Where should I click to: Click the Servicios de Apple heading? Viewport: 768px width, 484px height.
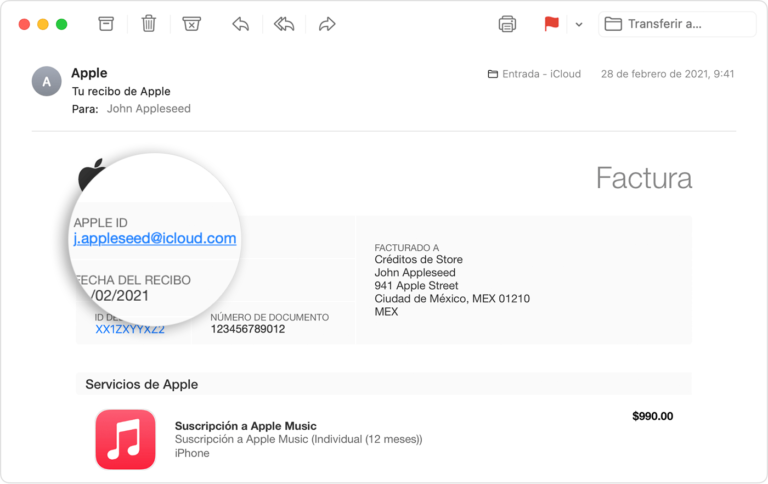click(142, 385)
